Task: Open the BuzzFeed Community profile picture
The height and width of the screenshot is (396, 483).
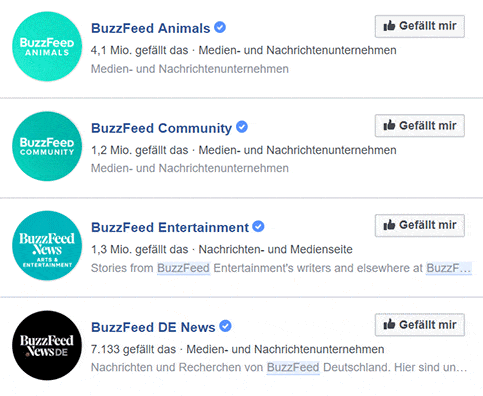Action: [x=47, y=146]
